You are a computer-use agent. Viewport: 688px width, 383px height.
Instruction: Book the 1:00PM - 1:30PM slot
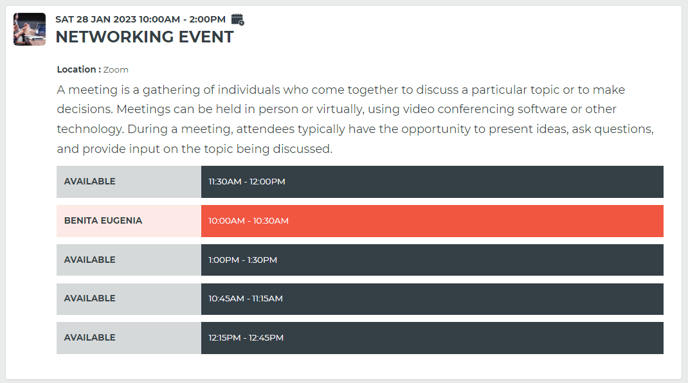(432, 260)
